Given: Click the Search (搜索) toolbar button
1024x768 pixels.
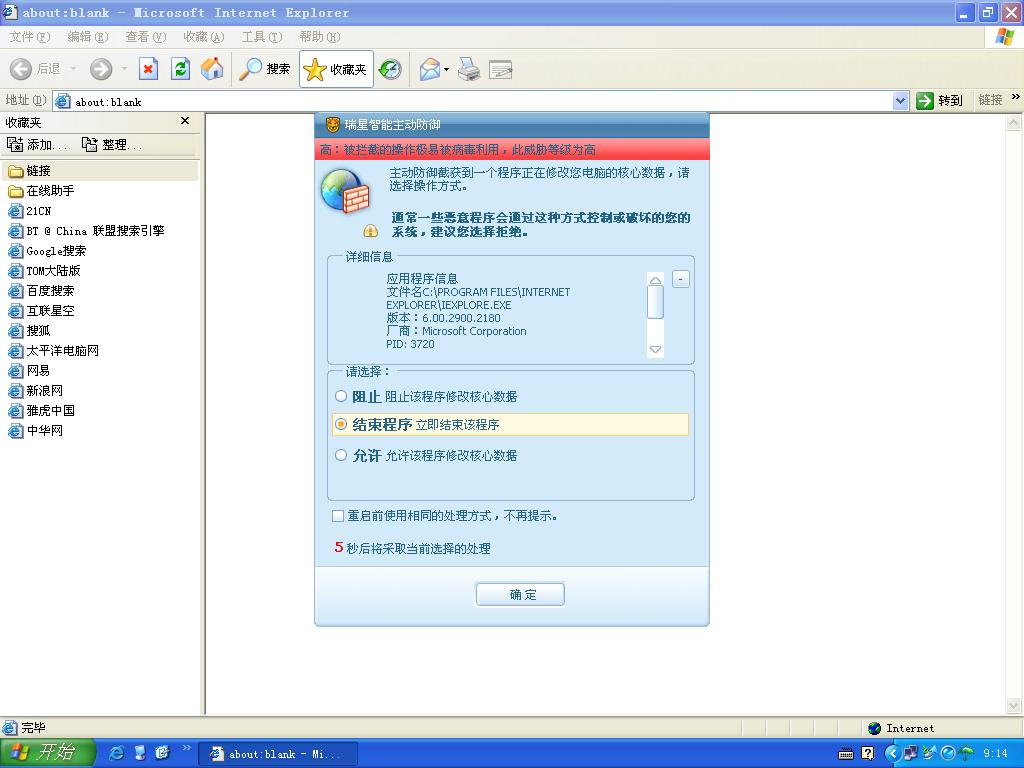Looking at the screenshot, I should coord(265,69).
